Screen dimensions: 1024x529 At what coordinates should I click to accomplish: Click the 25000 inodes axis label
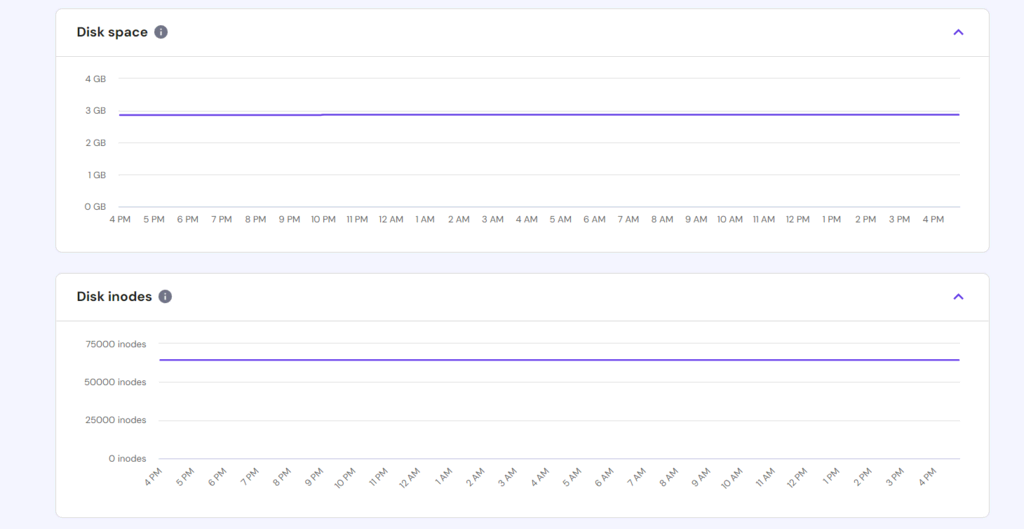pos(116,420)
